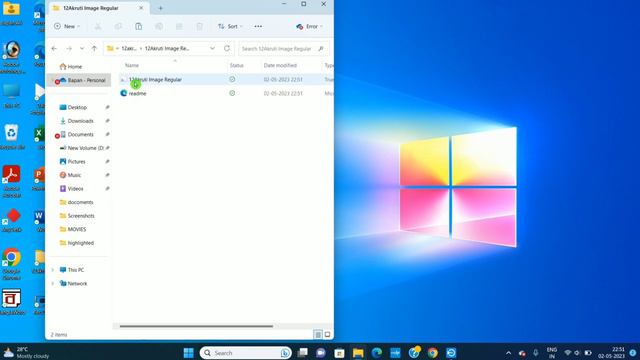
Task: Open Pictures quick access folder
Action: [x=76, y=162]
